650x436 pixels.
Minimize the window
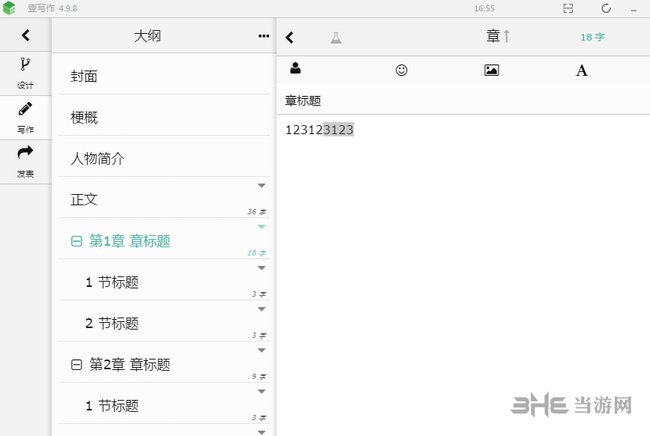(633, 10)
